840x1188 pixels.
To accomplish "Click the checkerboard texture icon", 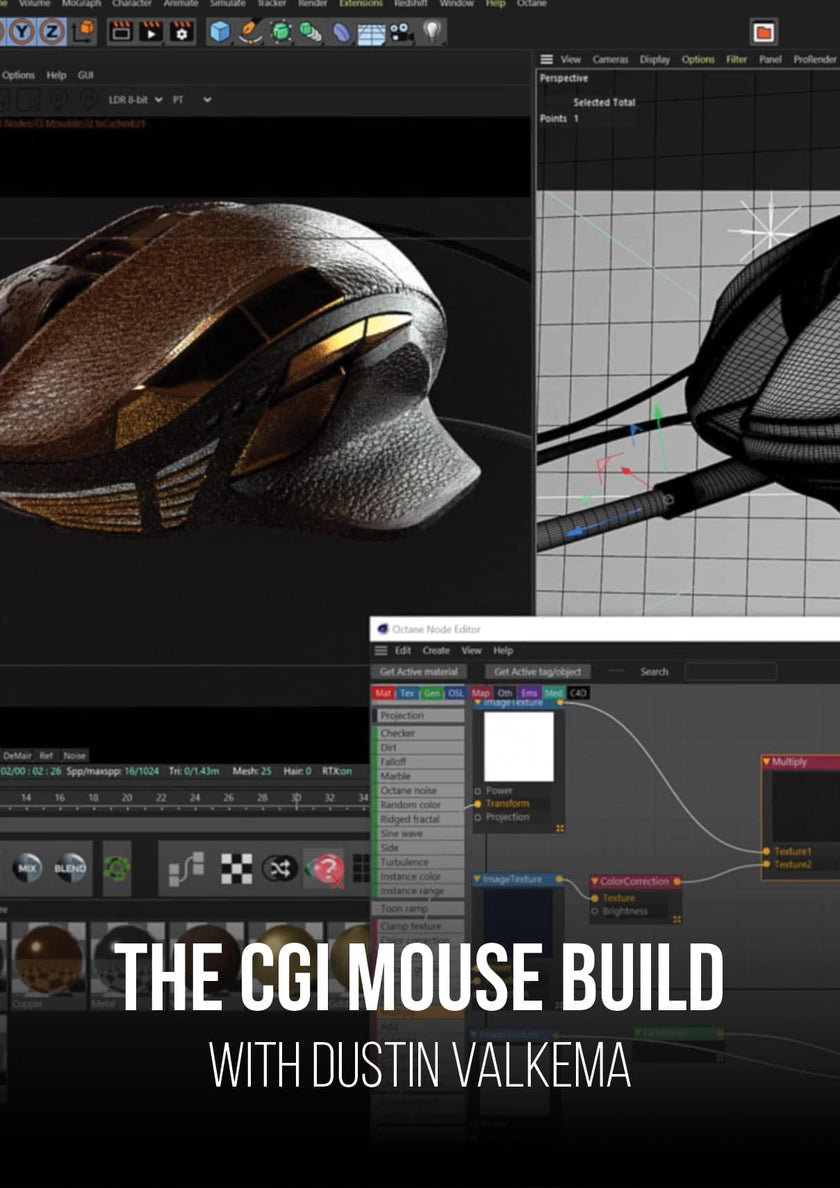I will [x=236, y=868].
